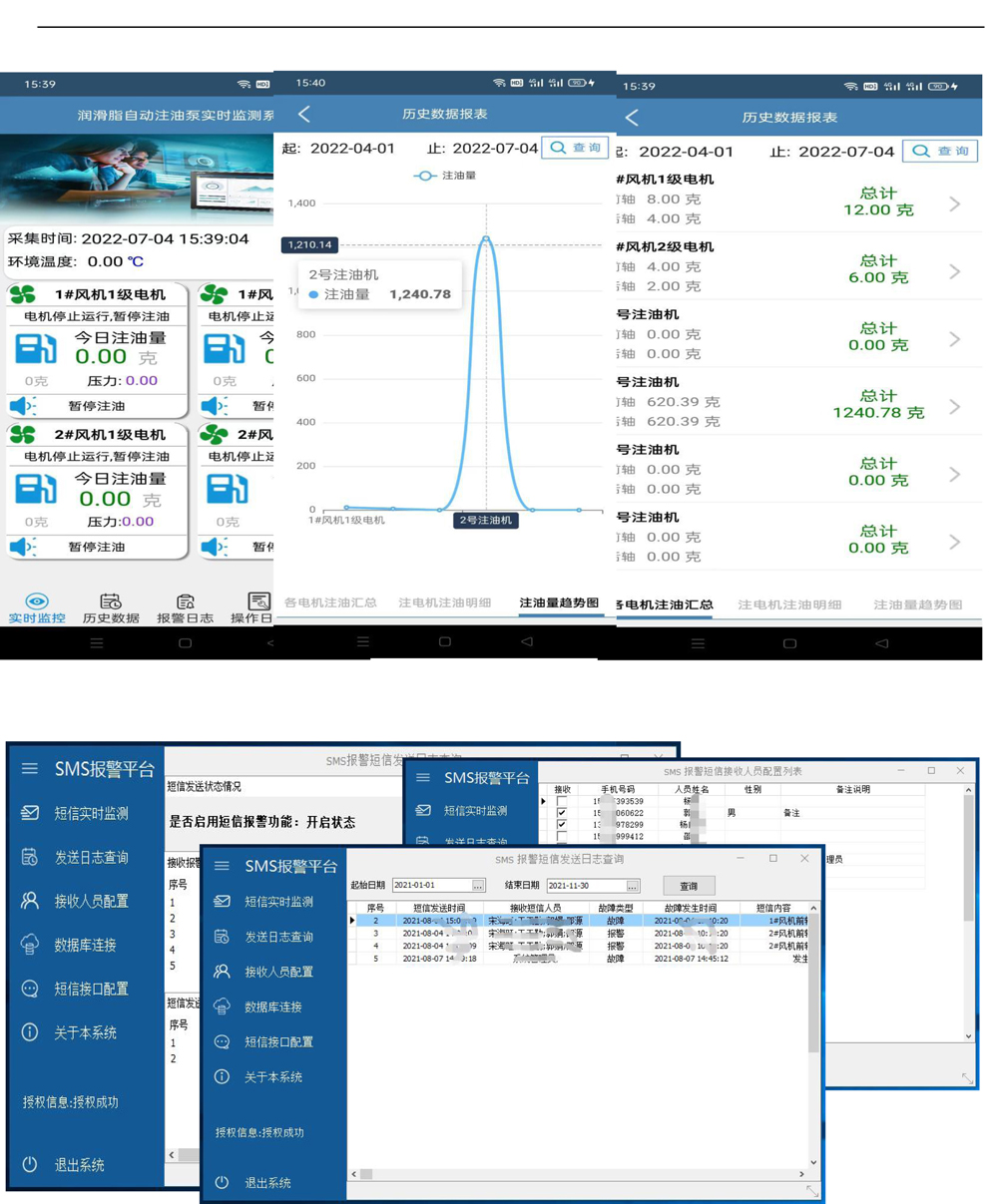
Task: Tap the fuel pump icon on 2#风机1级电机 card
Action: click(35, 489)
